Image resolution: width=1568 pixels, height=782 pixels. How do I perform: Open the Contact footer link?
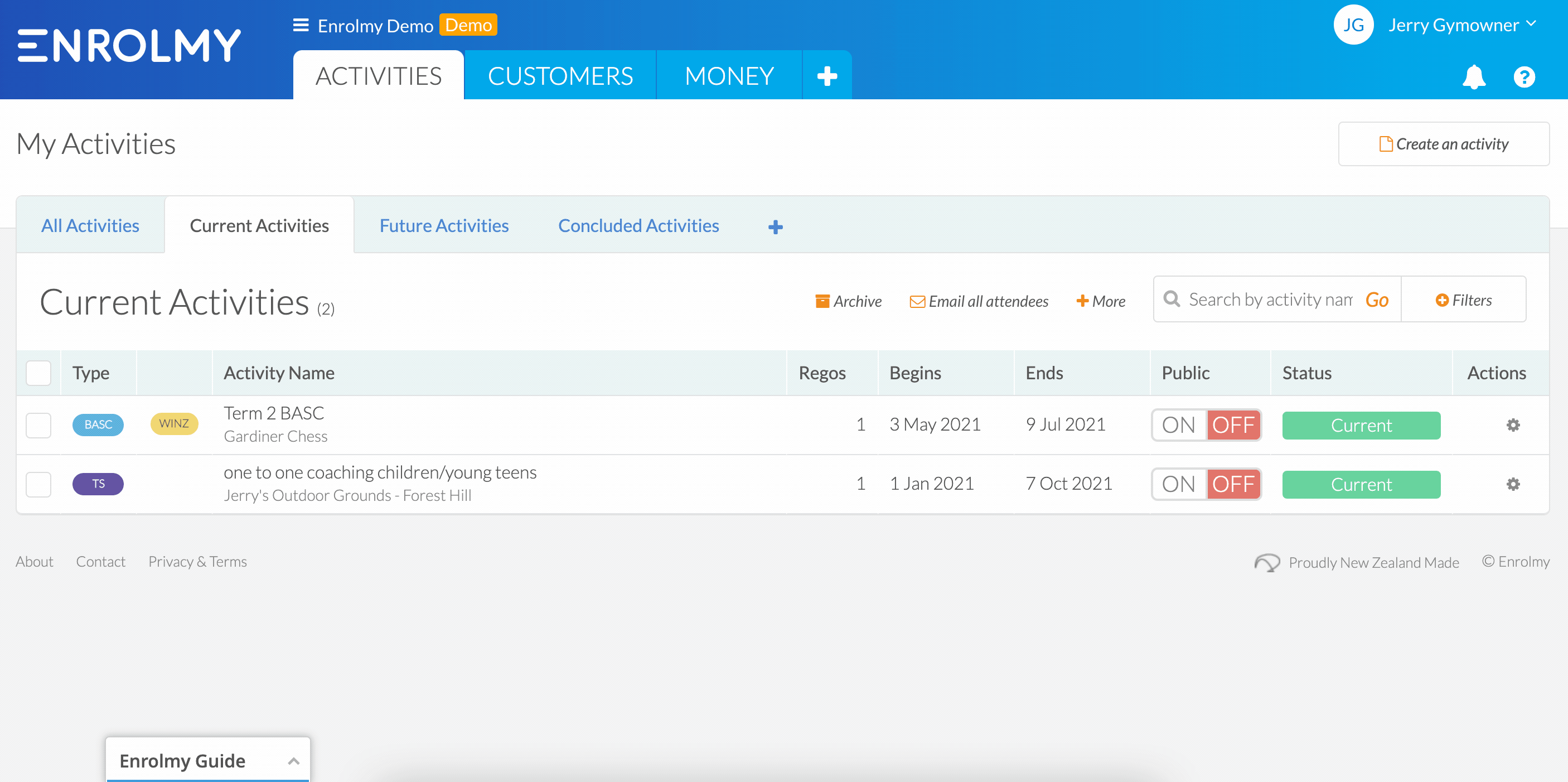click(100, 561)
